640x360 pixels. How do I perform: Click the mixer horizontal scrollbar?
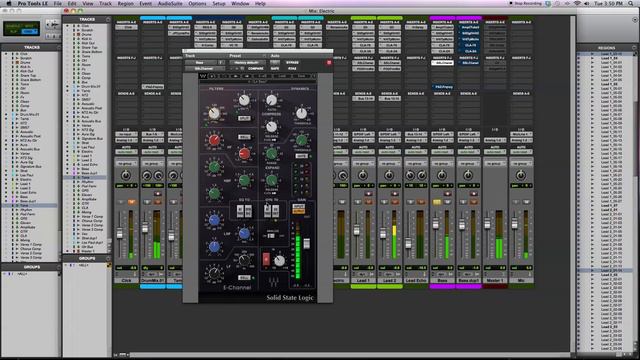pos(351,355)
